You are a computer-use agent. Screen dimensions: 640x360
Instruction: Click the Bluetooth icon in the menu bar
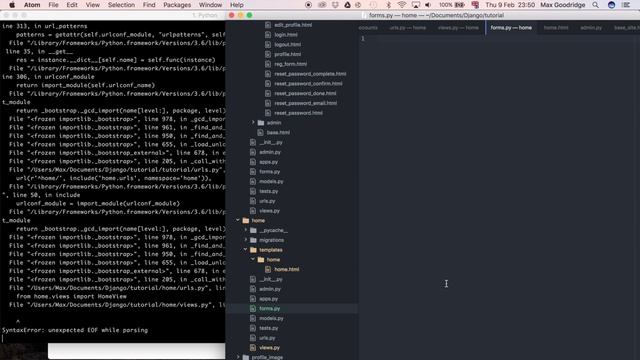388,5
